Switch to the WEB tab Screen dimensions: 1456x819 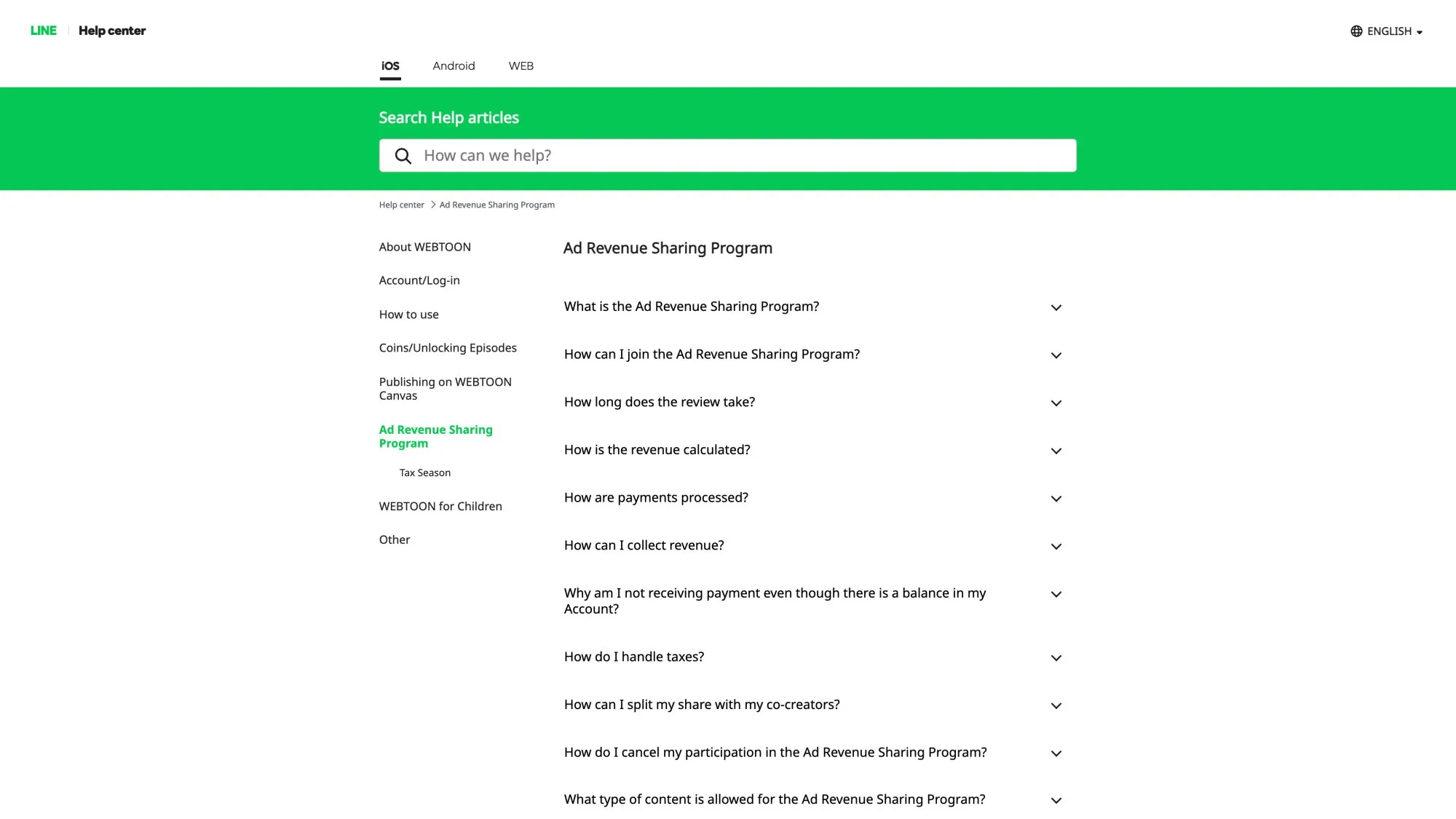[521, 66]
